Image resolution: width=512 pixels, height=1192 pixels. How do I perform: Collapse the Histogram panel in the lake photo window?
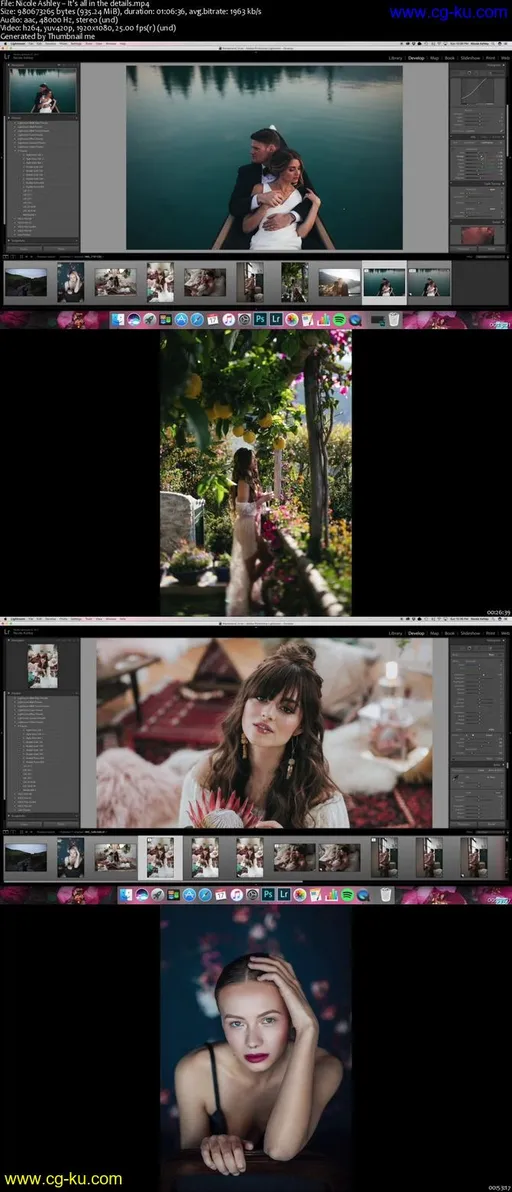point(502,65)
